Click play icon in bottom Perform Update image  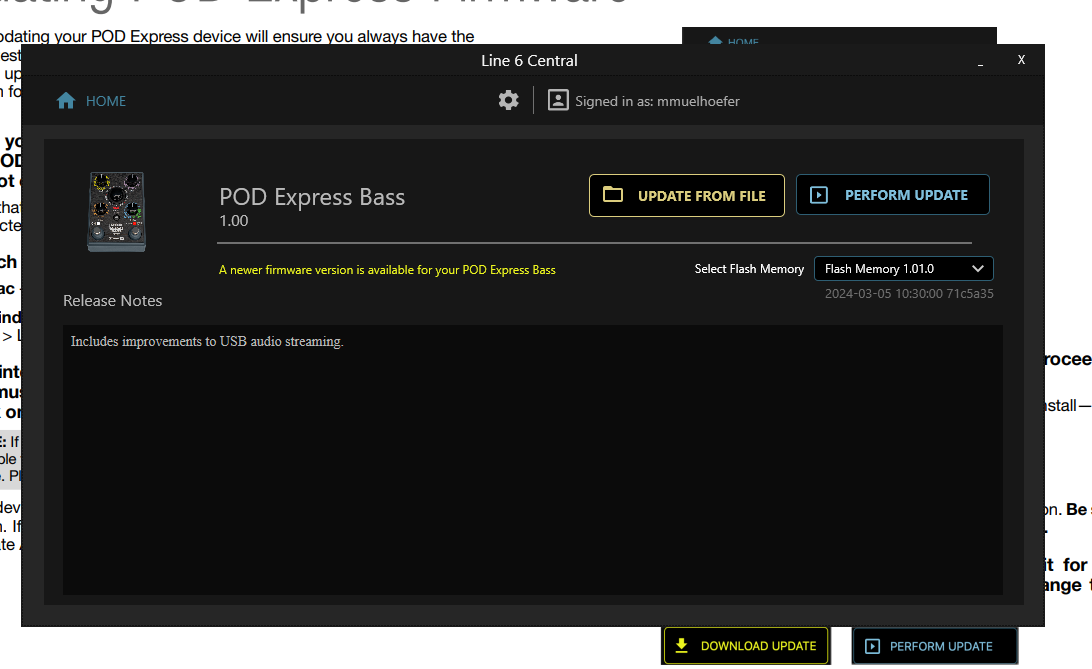tap(872, 646)
